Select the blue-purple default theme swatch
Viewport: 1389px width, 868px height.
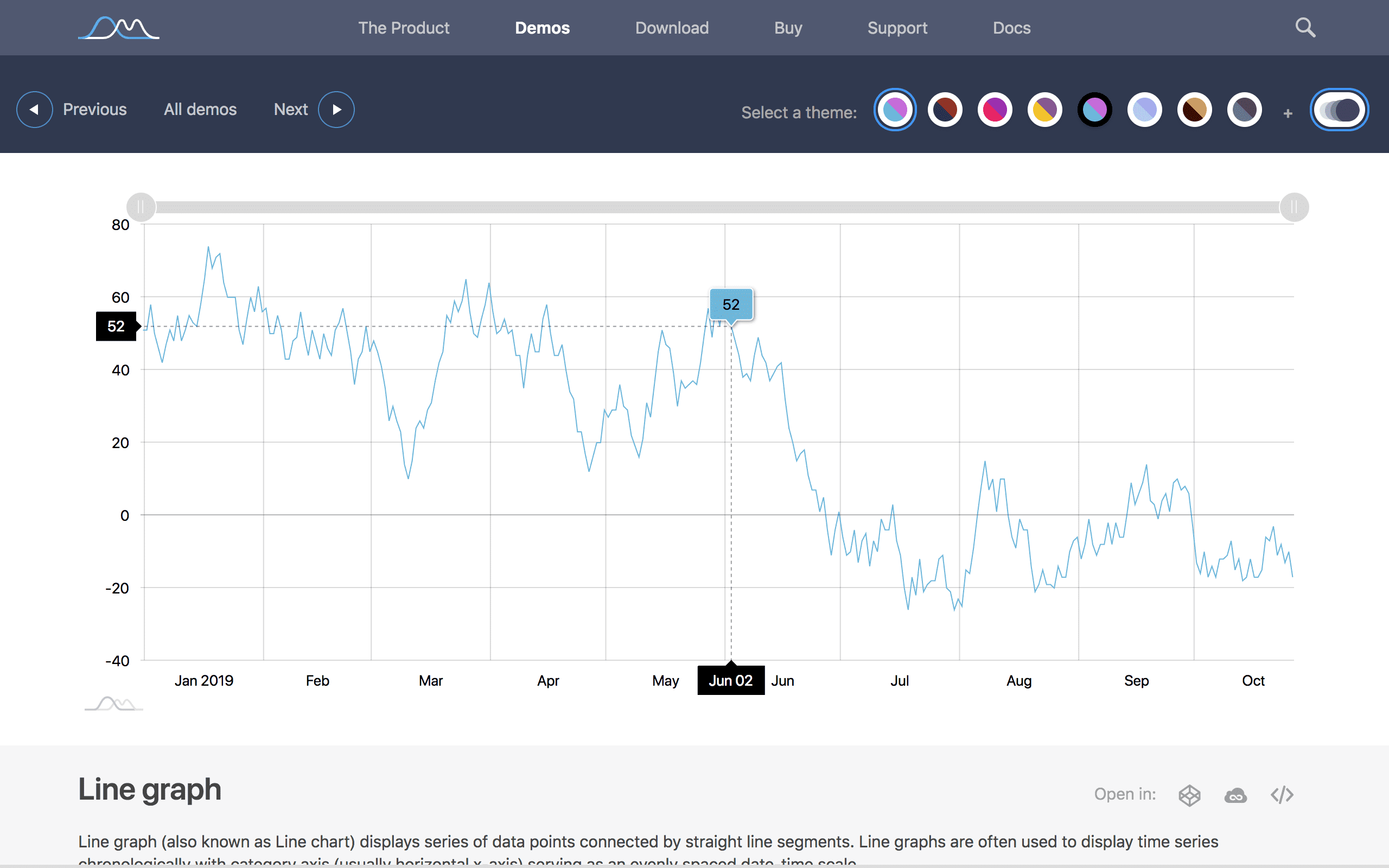pos(895,110)
